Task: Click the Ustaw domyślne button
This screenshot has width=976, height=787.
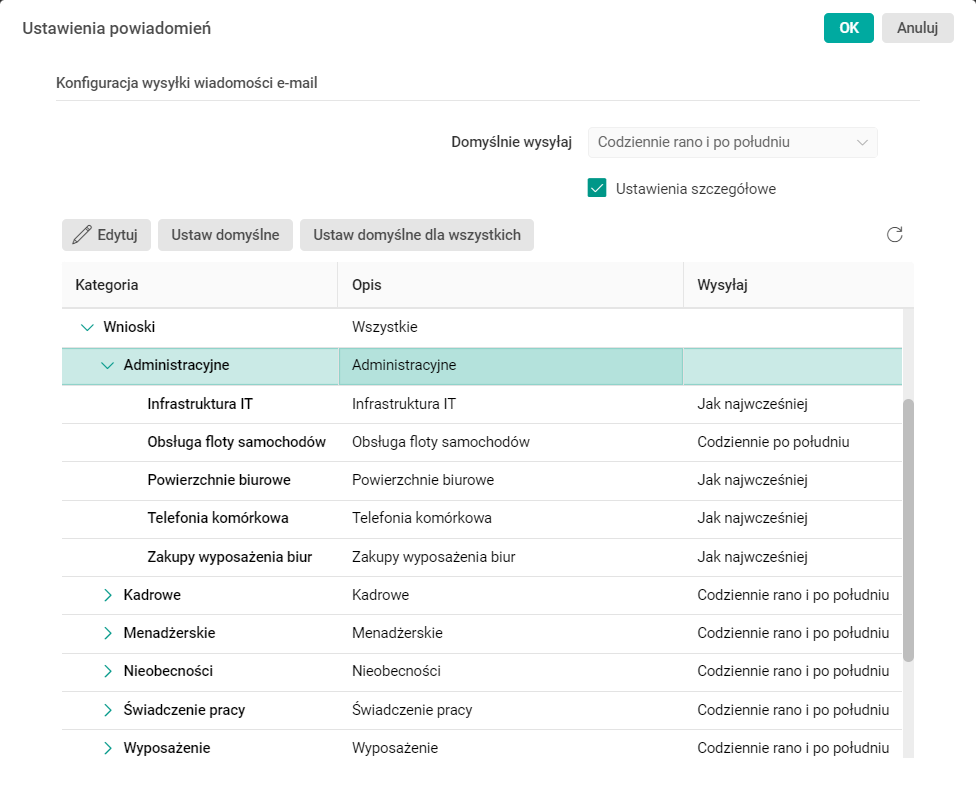Action: pos(224,234)
